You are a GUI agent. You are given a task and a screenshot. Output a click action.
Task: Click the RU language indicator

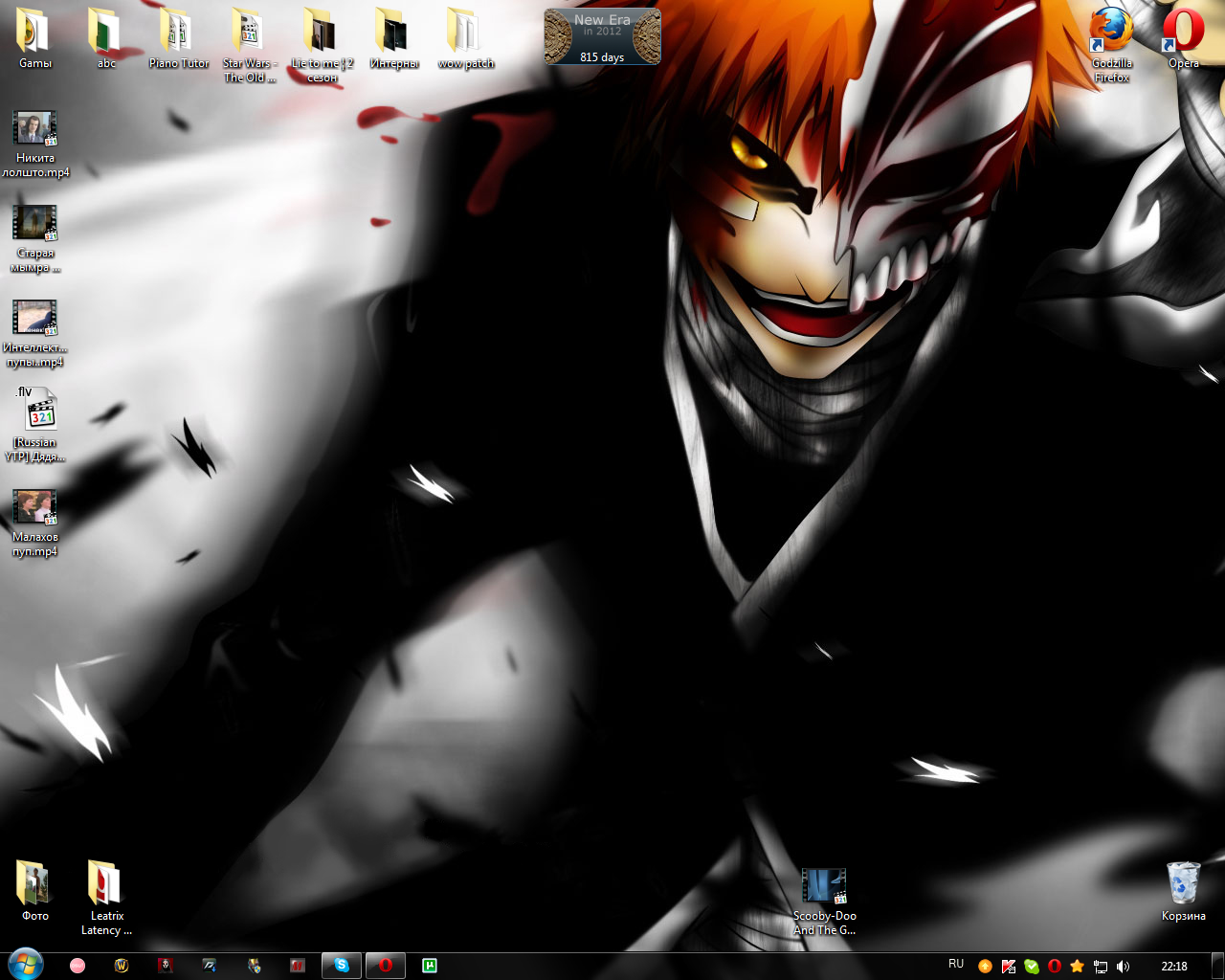click(956, 965)
